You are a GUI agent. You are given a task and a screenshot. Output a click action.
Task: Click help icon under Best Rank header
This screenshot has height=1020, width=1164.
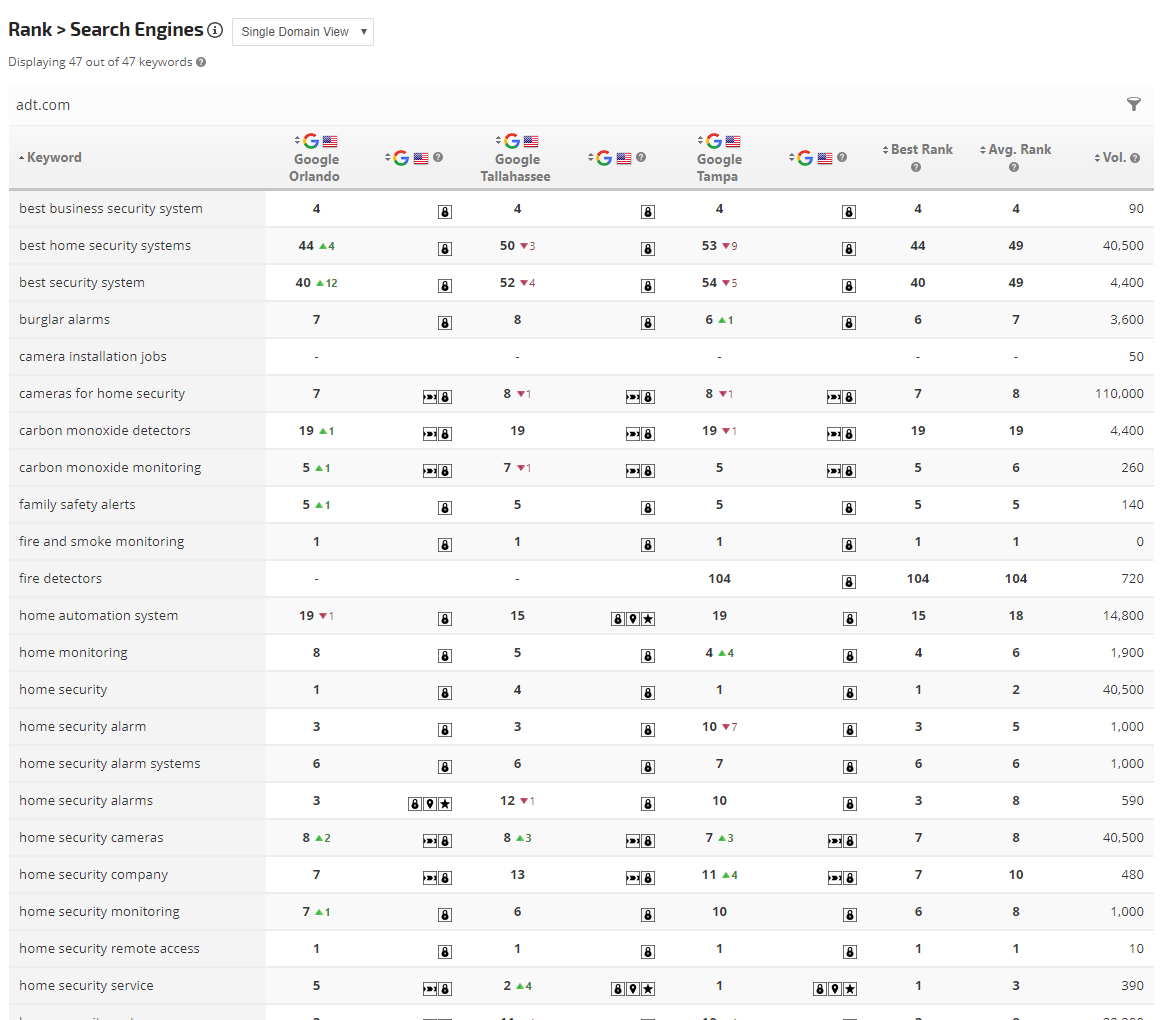pos(916,167)
